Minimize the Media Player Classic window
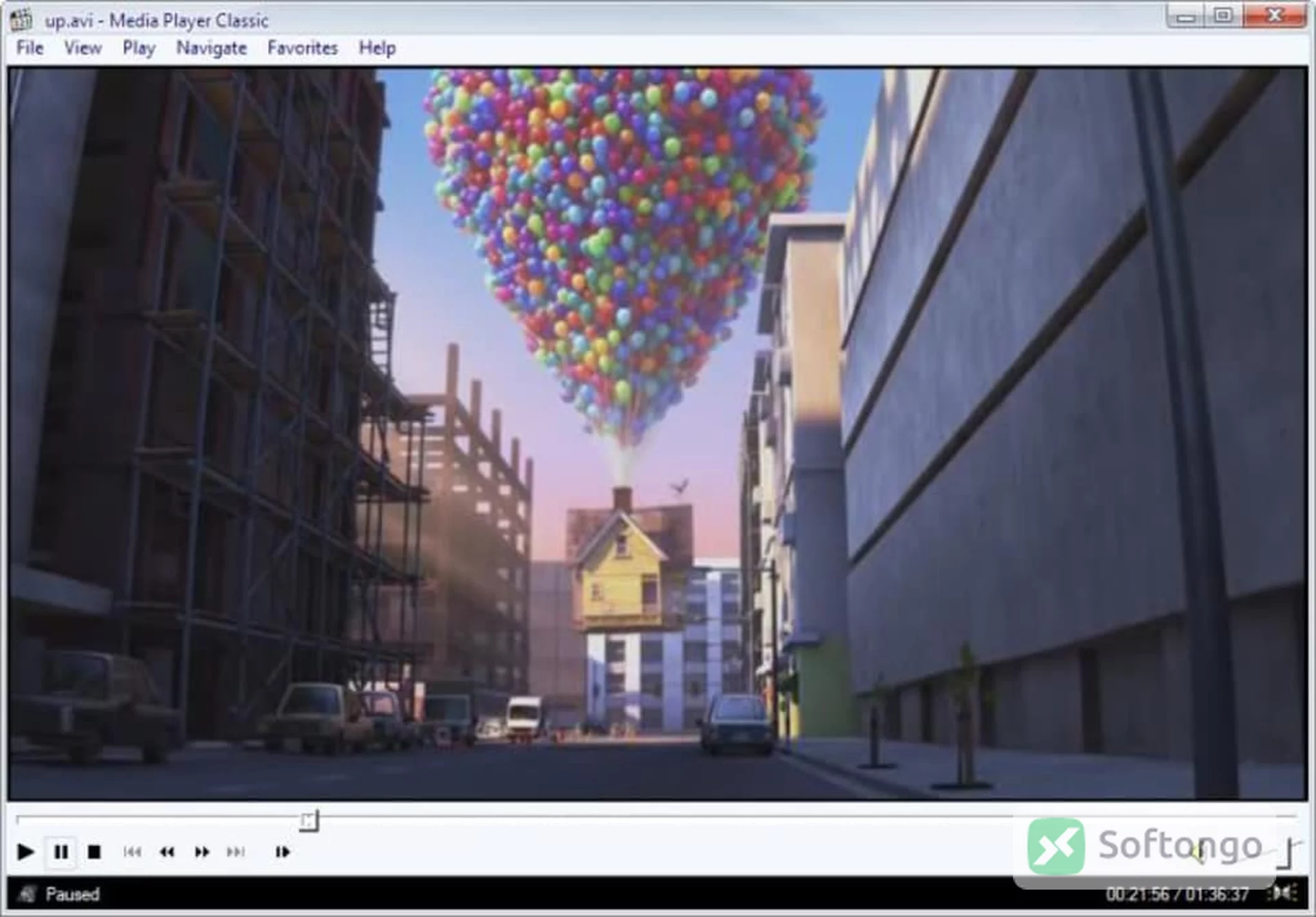Screen dimensions: 1316x917 coord(1186,16)
